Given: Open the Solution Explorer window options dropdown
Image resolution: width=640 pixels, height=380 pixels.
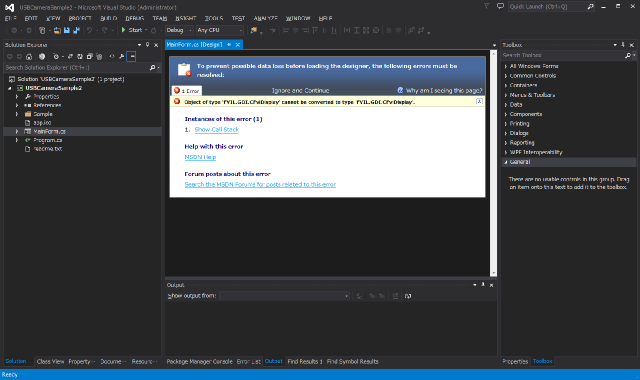Looking at the screenshot, I should (139, 45).
